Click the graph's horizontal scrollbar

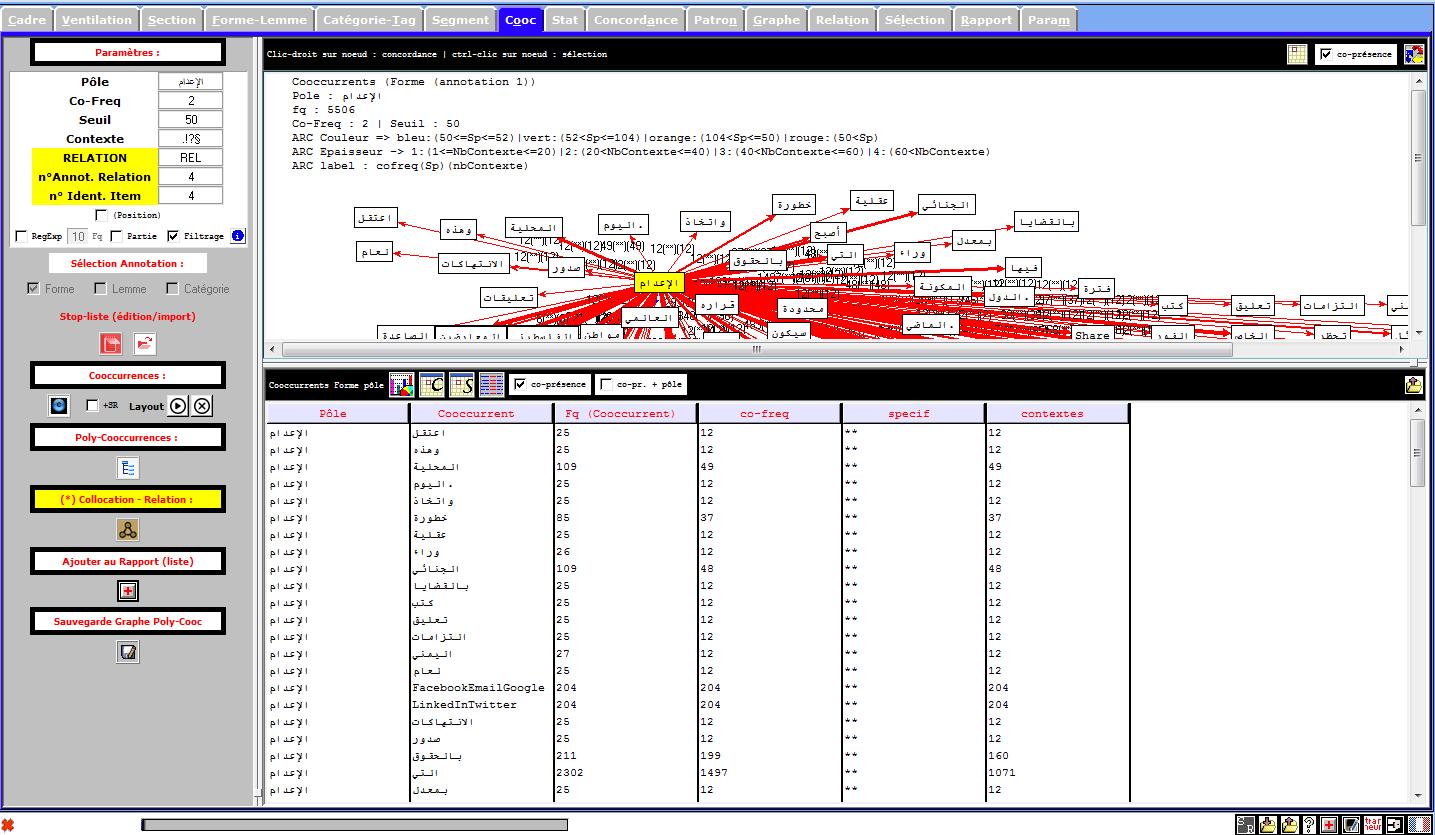click(756, 350)
